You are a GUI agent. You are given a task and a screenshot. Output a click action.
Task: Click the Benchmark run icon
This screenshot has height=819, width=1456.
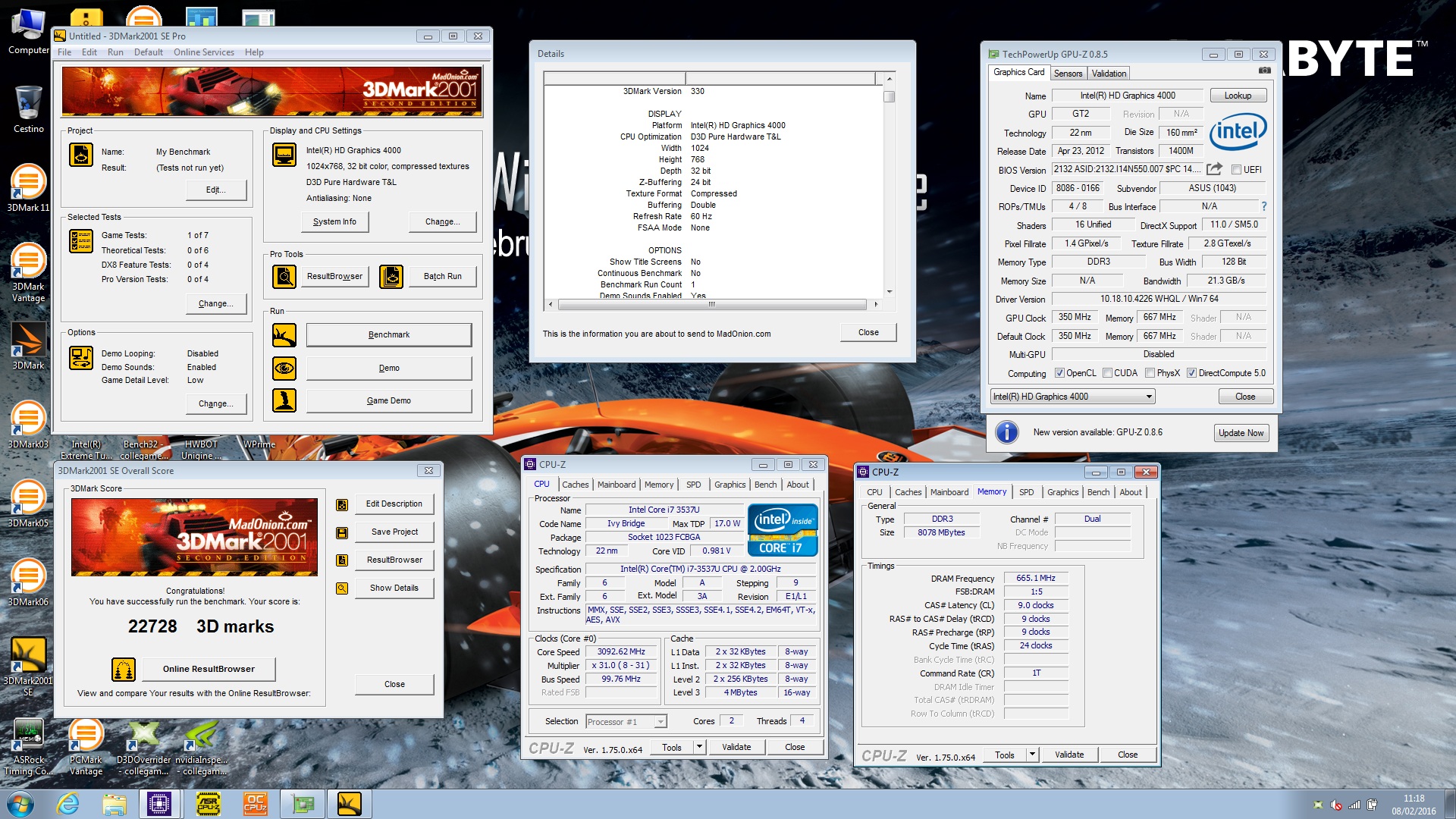(x=284, y=335)
